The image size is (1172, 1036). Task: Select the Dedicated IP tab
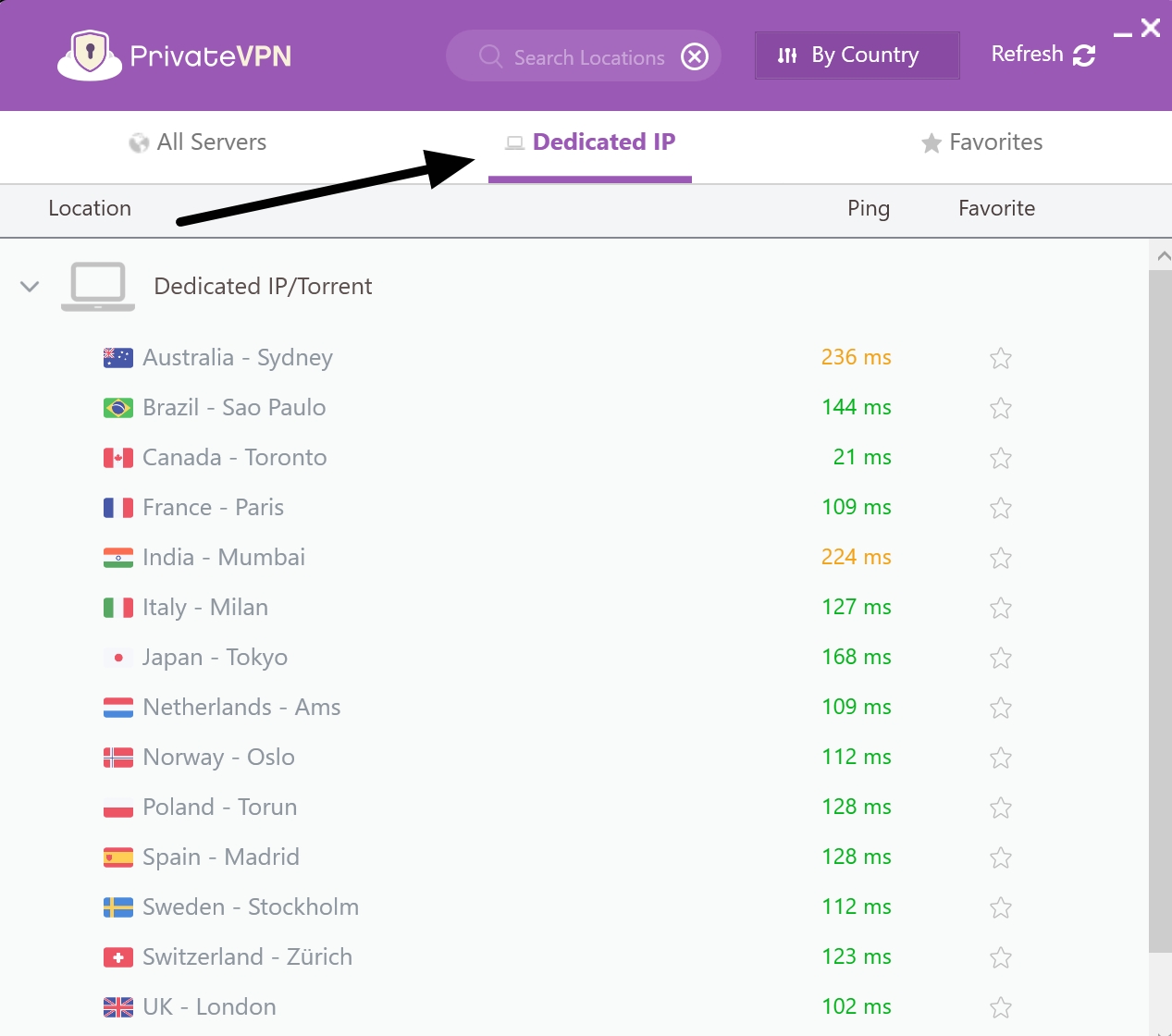tap(590, 142)
